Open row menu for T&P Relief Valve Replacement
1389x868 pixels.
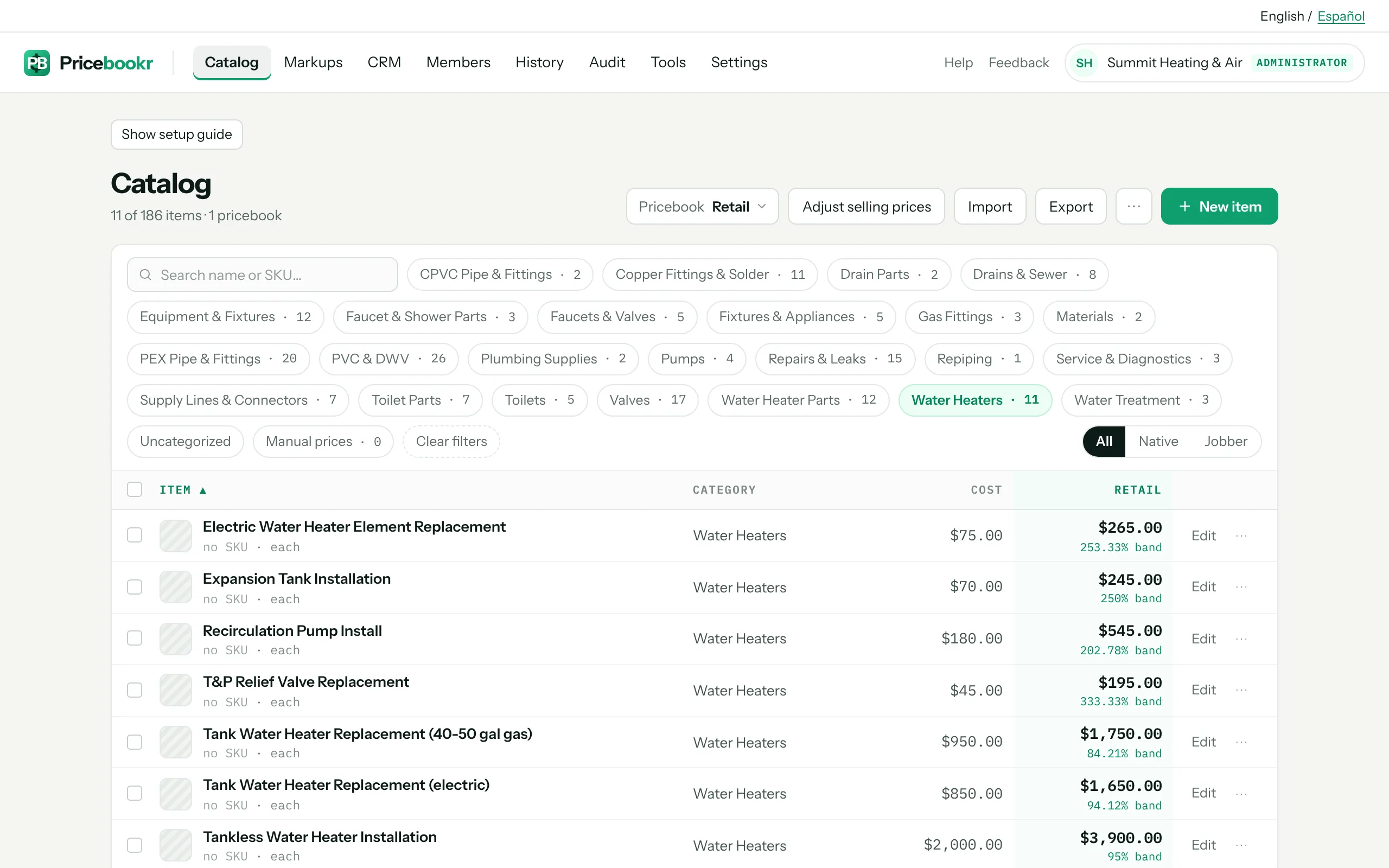point(1241,690)
